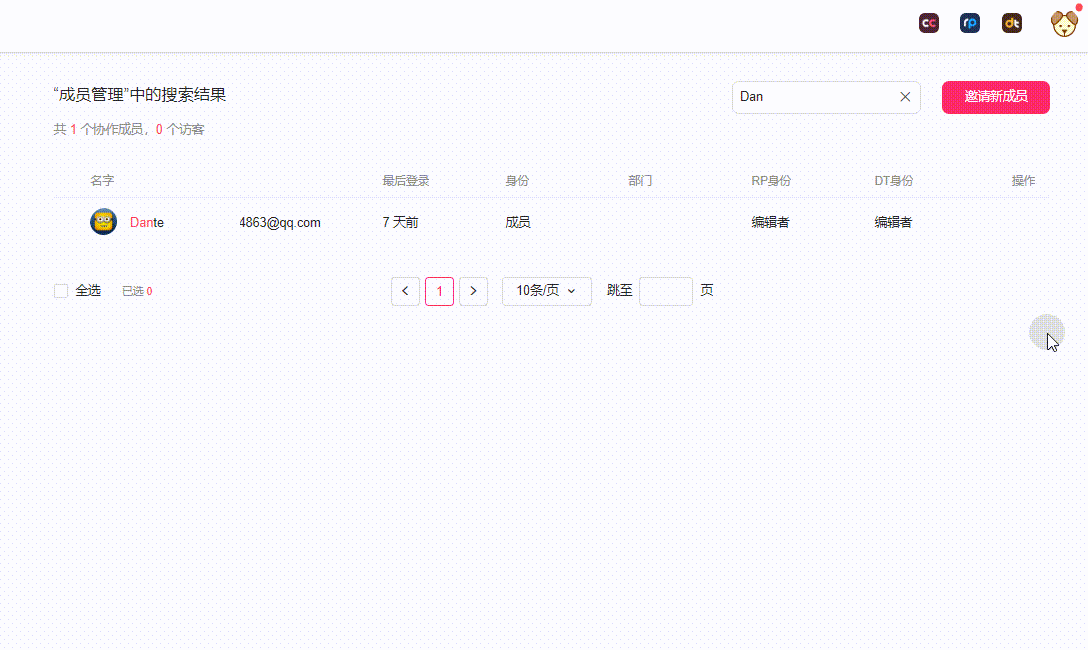Go to next page arrow
This screenshot has height=650, width=1088.
[x=473, y=291]
